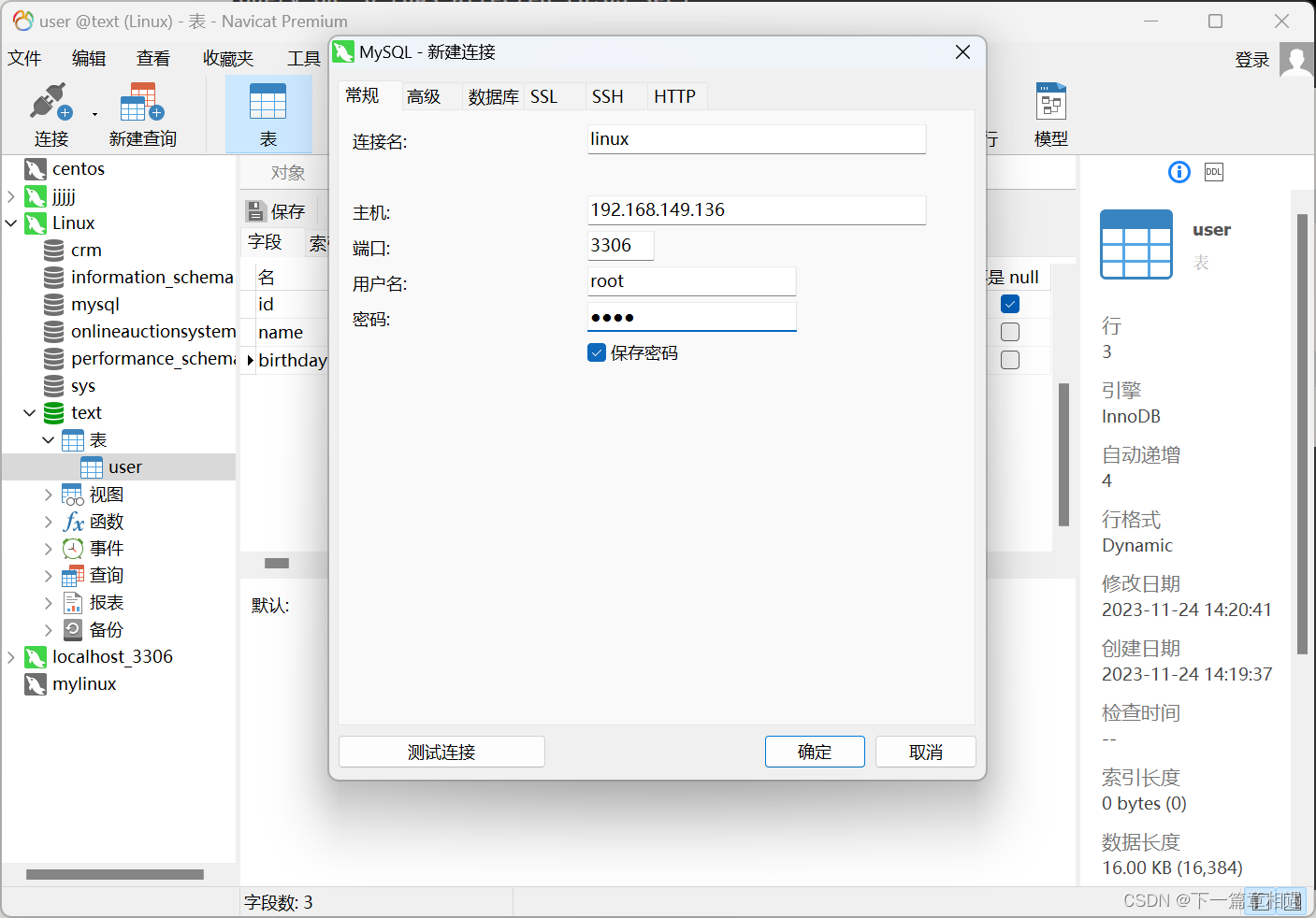Image resolution: width=1316 pixels, height=918 pixels.
Task: Collapse the text database node
Action: pyautogui.click(x=30, y=413)
